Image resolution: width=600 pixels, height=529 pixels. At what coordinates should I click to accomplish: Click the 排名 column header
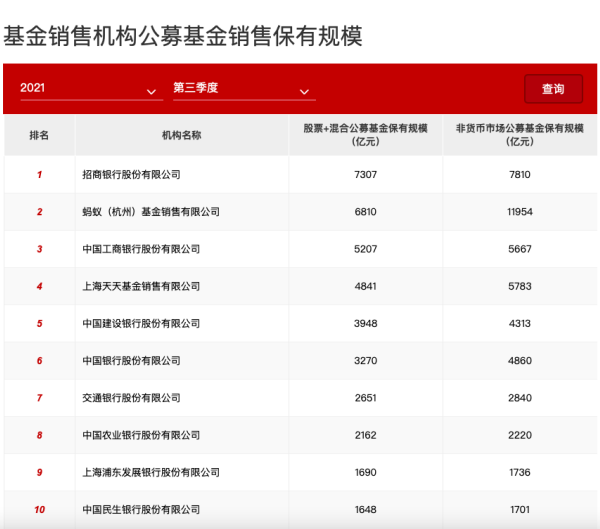[39, 135]
